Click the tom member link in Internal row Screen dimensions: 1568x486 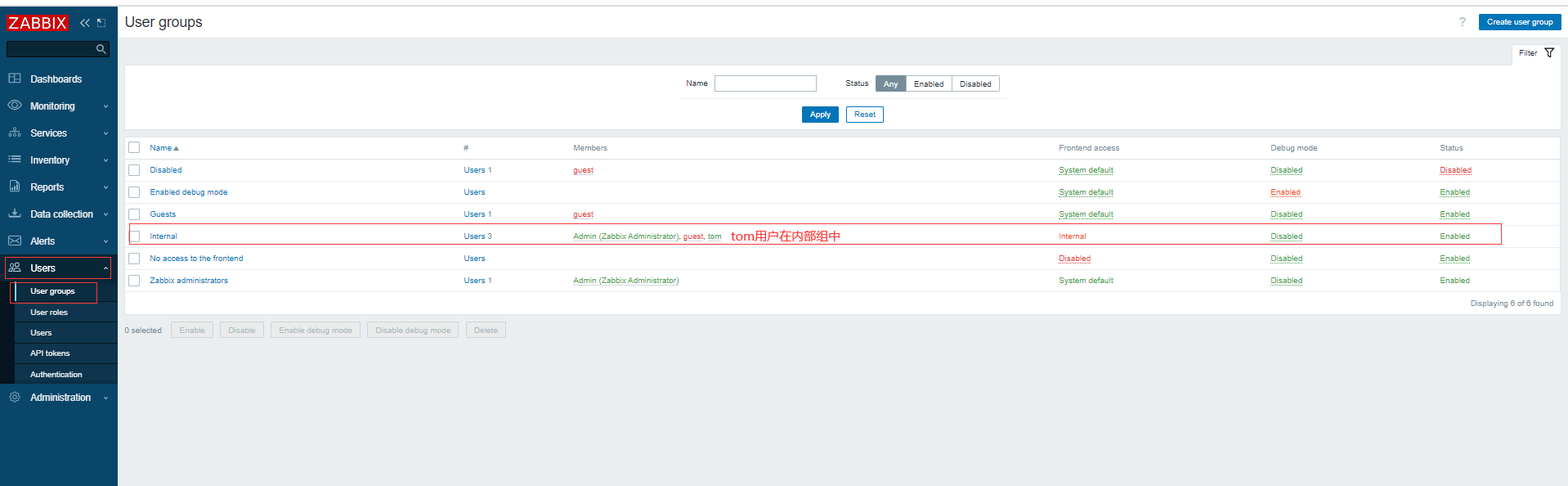tap(715, 236)
